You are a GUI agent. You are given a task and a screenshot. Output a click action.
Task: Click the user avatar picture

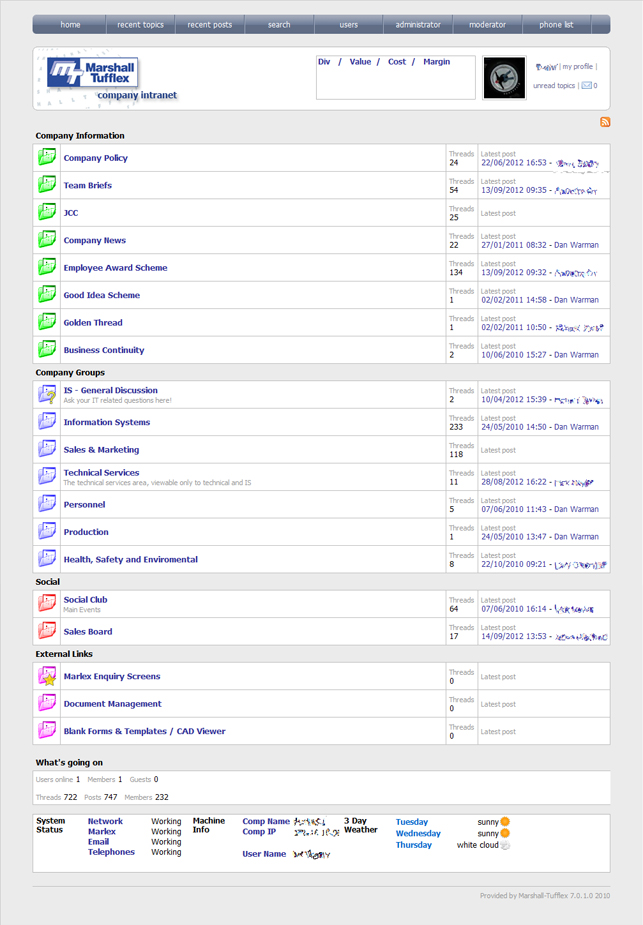[504, 78]
